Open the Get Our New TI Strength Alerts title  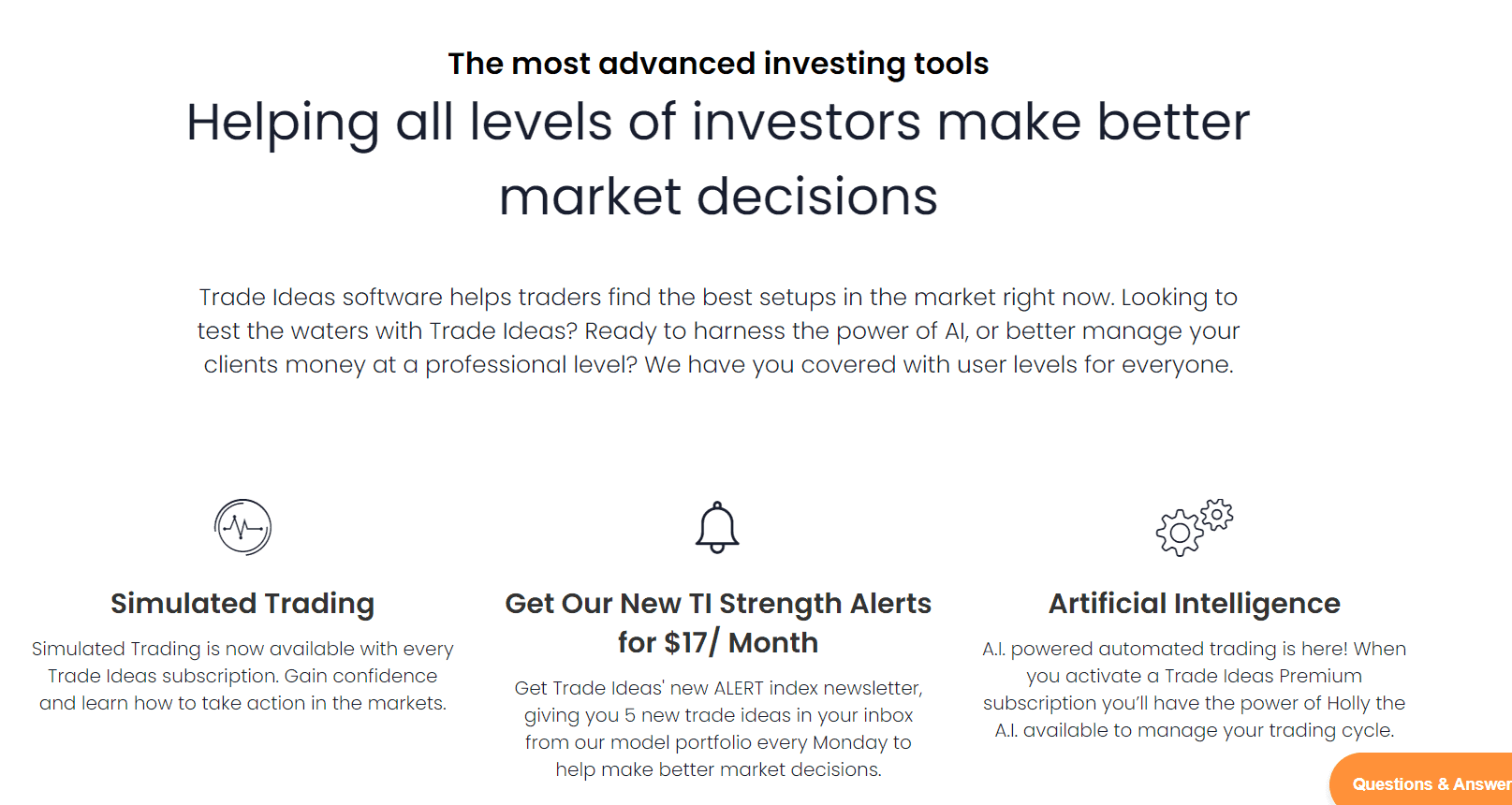718,604
